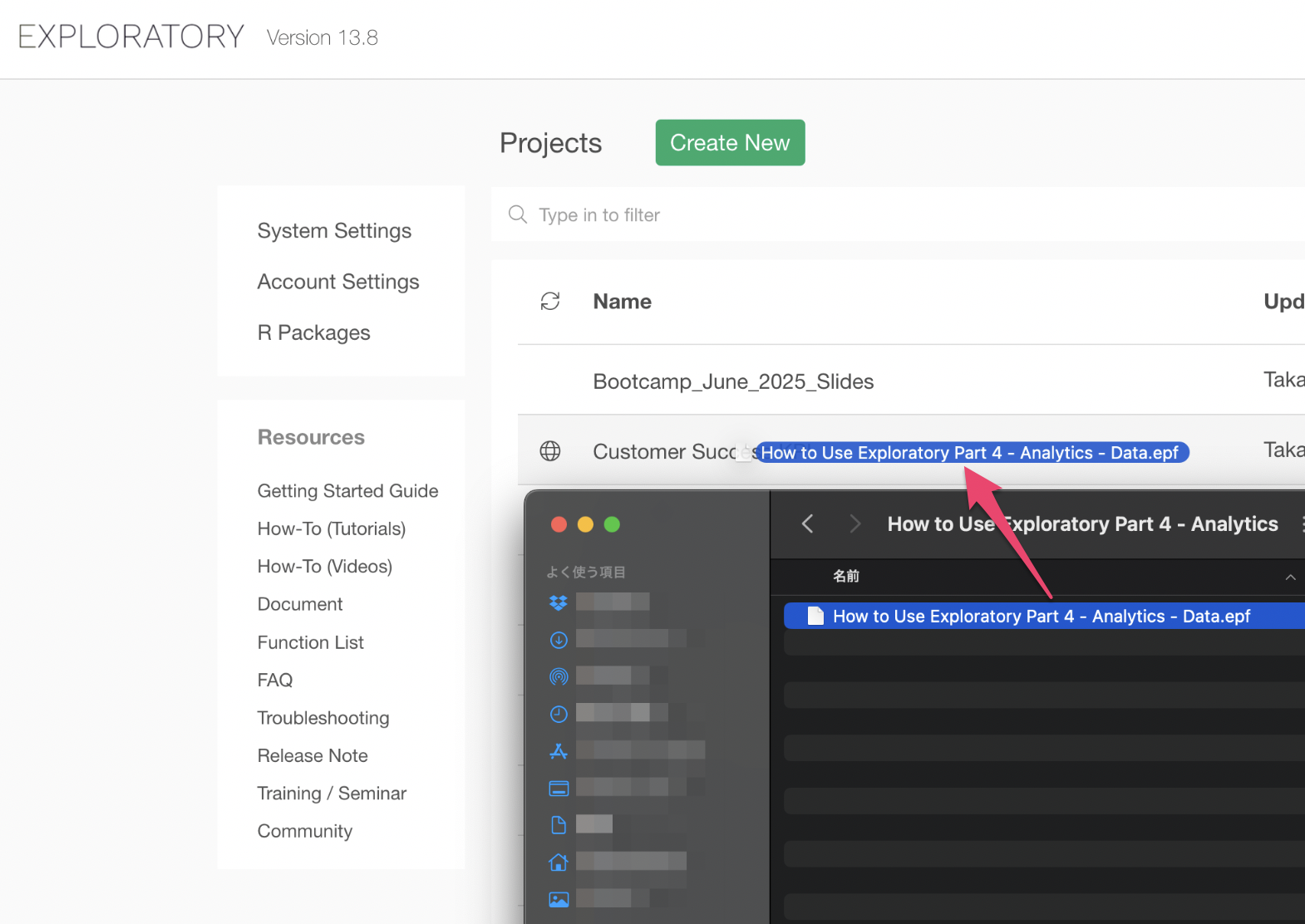Focus the Type in to filter field

898,214
